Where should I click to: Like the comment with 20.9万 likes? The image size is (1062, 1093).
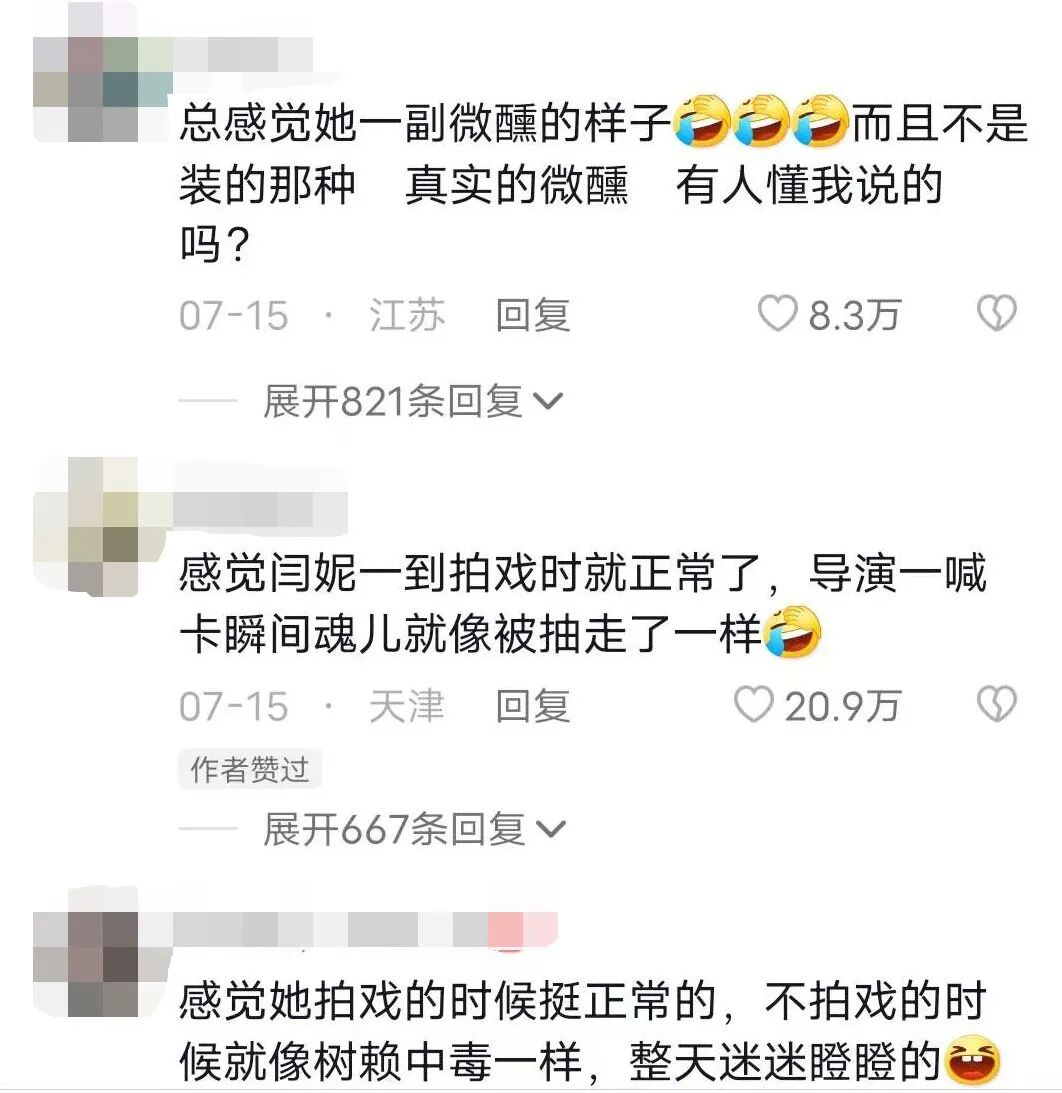(x=754, y=704)
